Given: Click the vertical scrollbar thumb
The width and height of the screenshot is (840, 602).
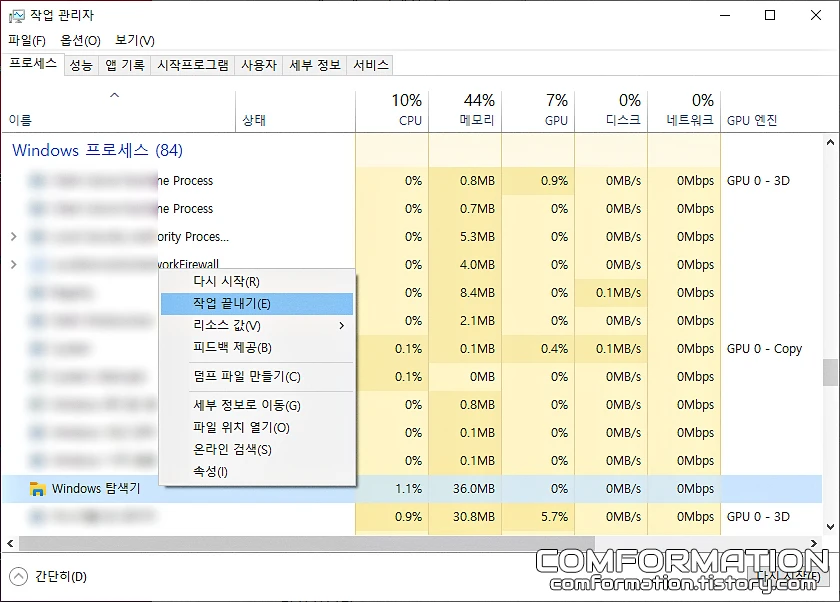Looking at the screenshot, I should (x=830, y=372).
